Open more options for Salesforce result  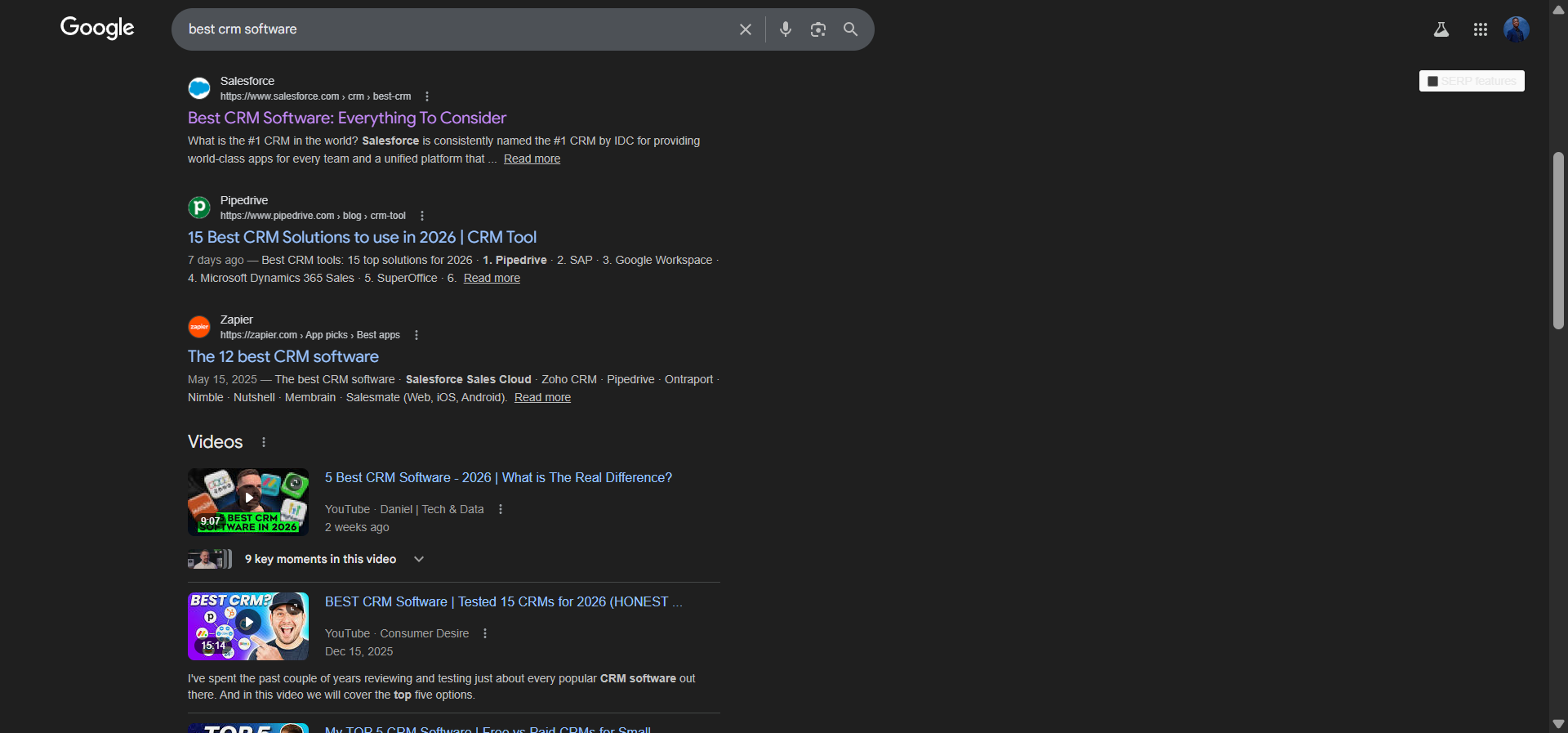427,96
